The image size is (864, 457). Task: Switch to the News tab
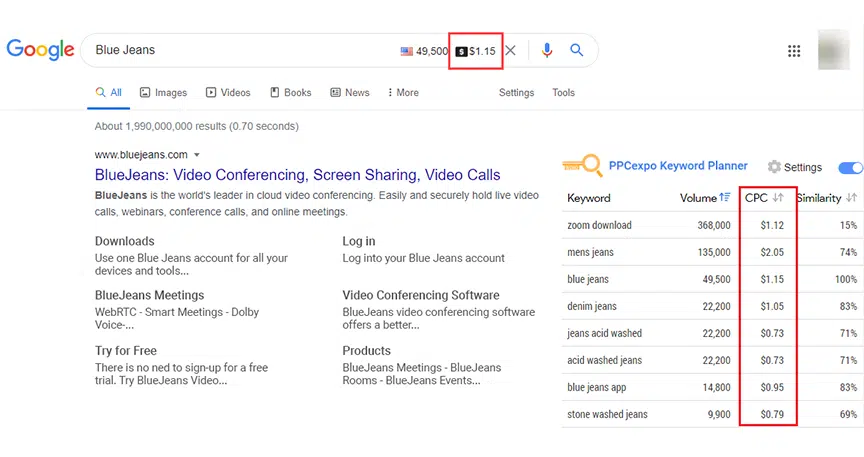pos(350,93)
